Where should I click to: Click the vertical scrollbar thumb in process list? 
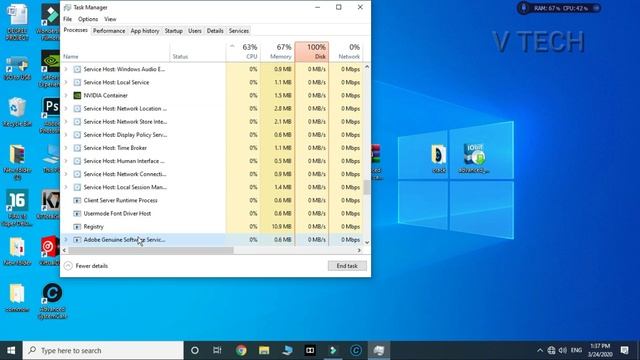click(367, 187)
